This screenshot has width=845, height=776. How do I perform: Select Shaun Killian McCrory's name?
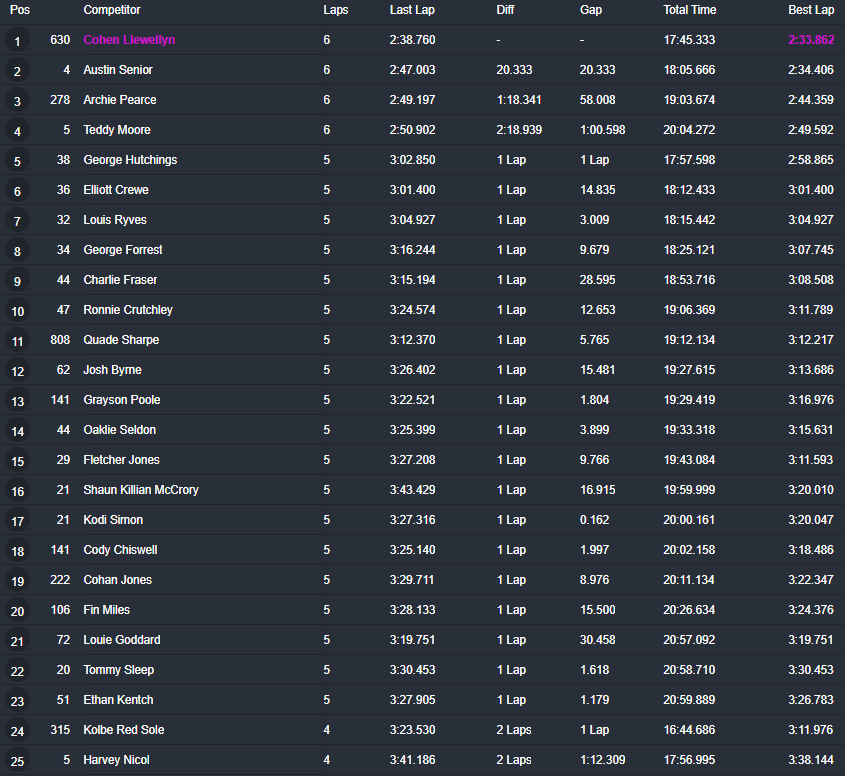(x=141, y=490)
